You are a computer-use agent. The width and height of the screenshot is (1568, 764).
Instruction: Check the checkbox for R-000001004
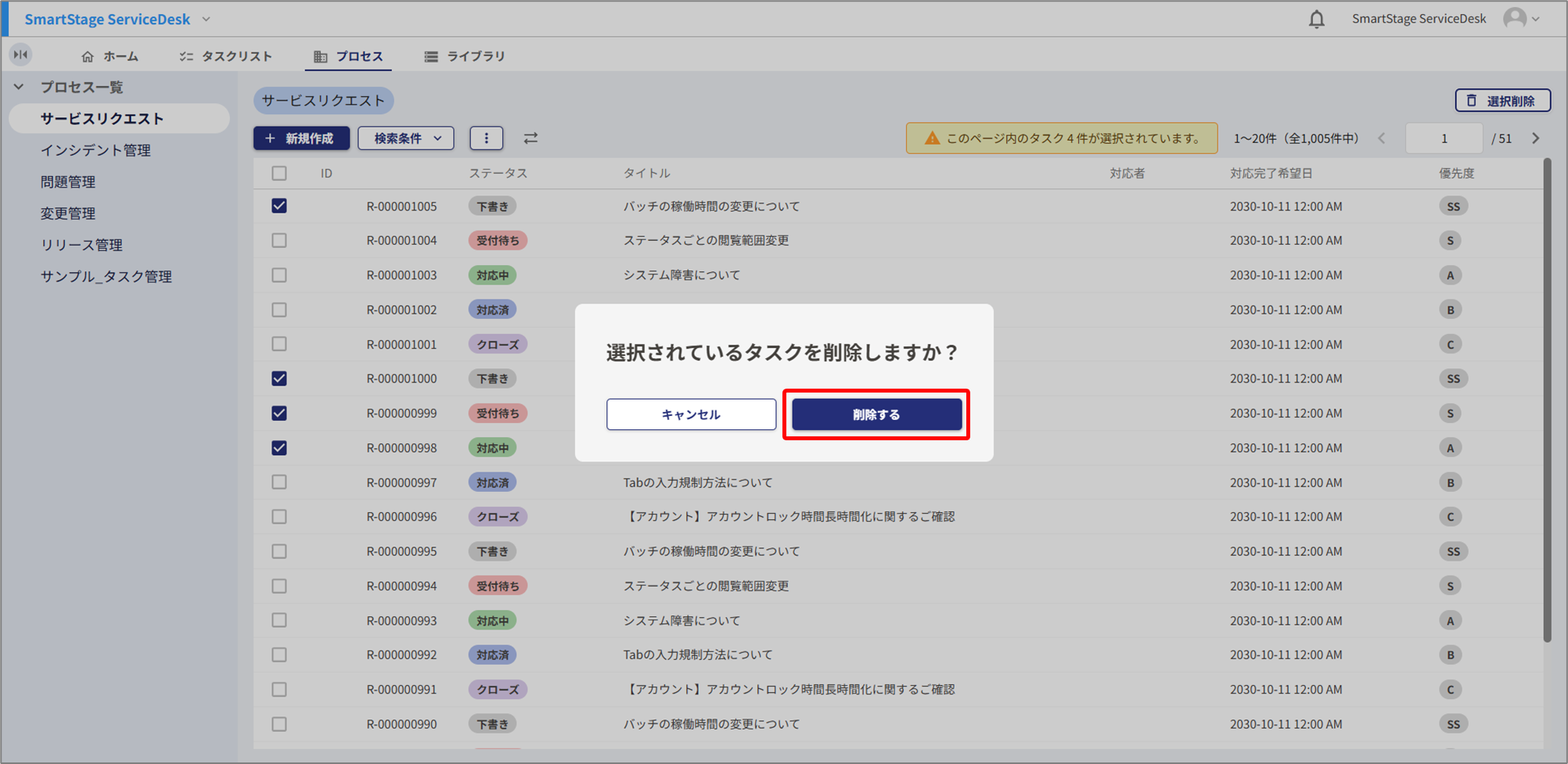coord(279,240)
